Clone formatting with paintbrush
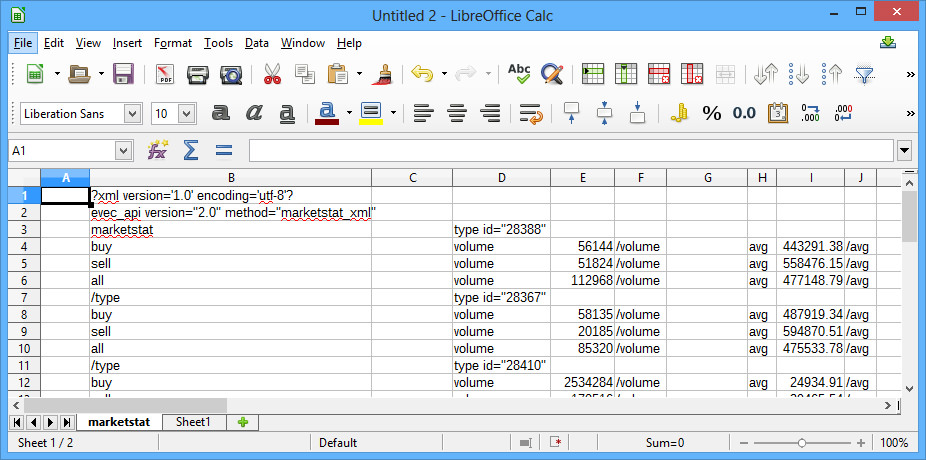The height and width of the screenshot is (460, 926). point(383,74)
